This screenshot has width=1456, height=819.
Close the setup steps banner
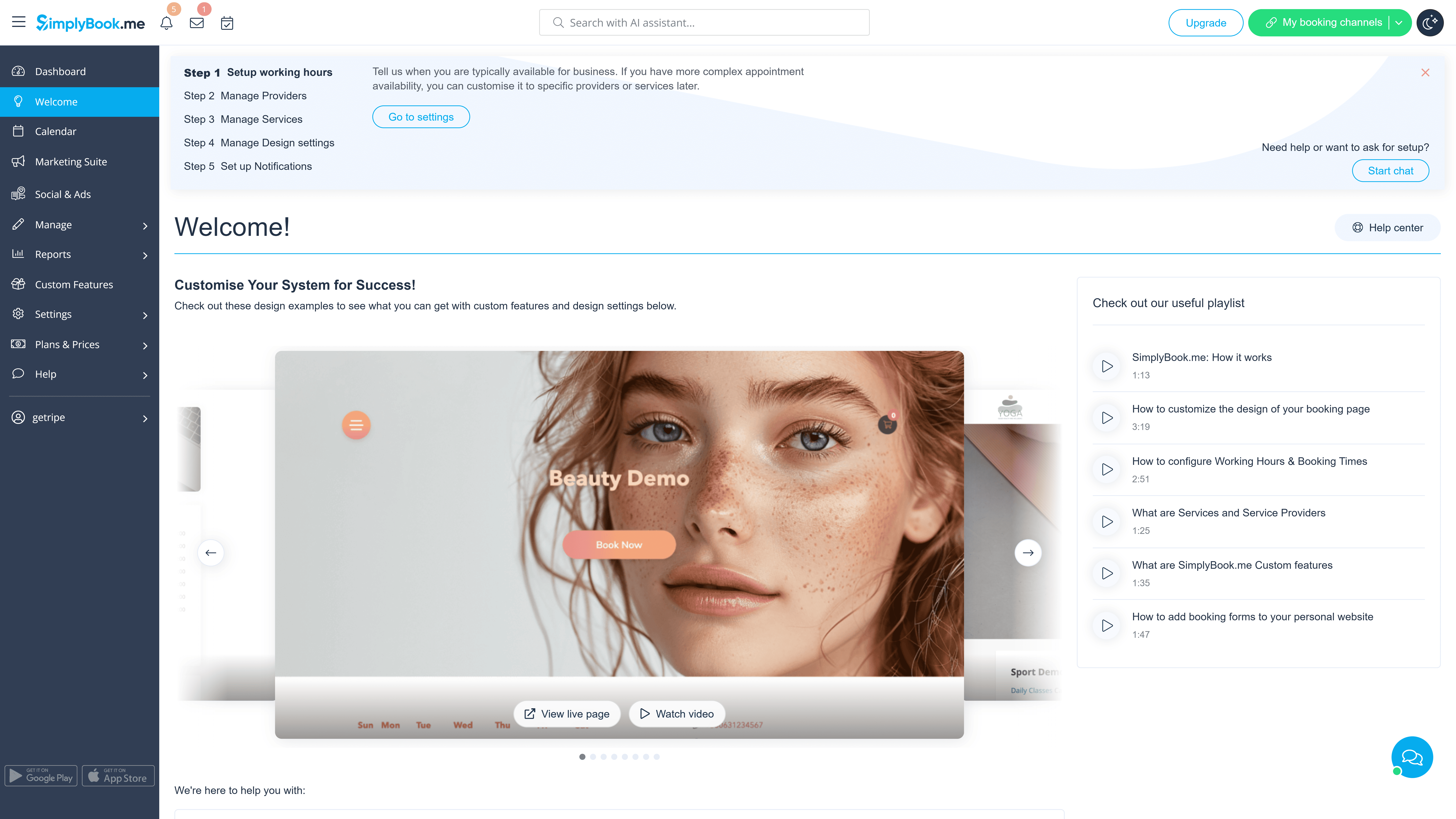(x=1425, y=72)
